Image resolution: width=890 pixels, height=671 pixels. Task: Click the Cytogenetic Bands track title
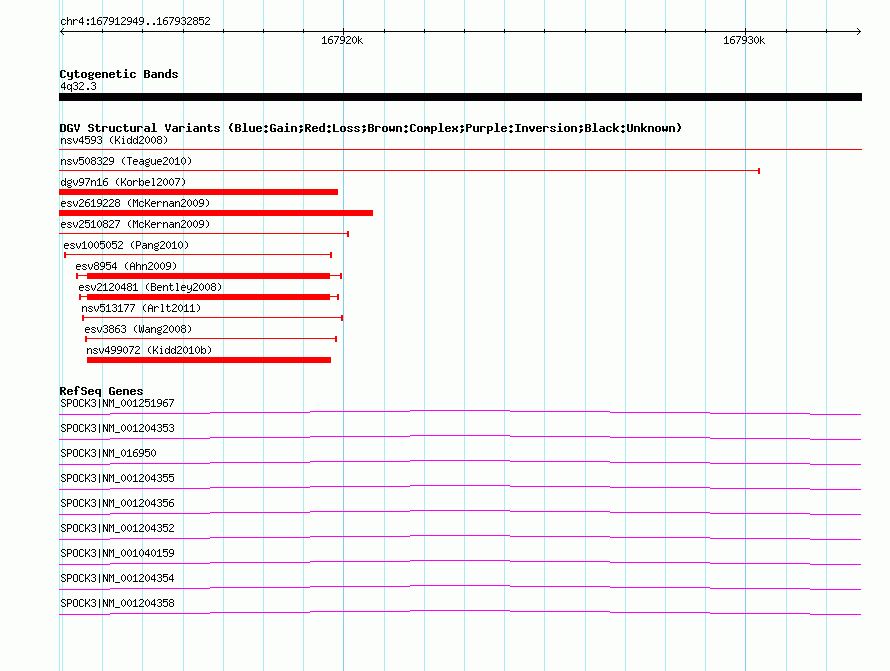coord(119,74)
